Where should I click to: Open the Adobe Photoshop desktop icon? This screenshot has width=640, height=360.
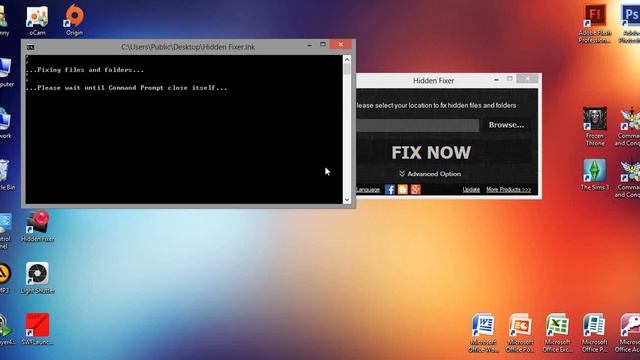click(x=631, y=16)
